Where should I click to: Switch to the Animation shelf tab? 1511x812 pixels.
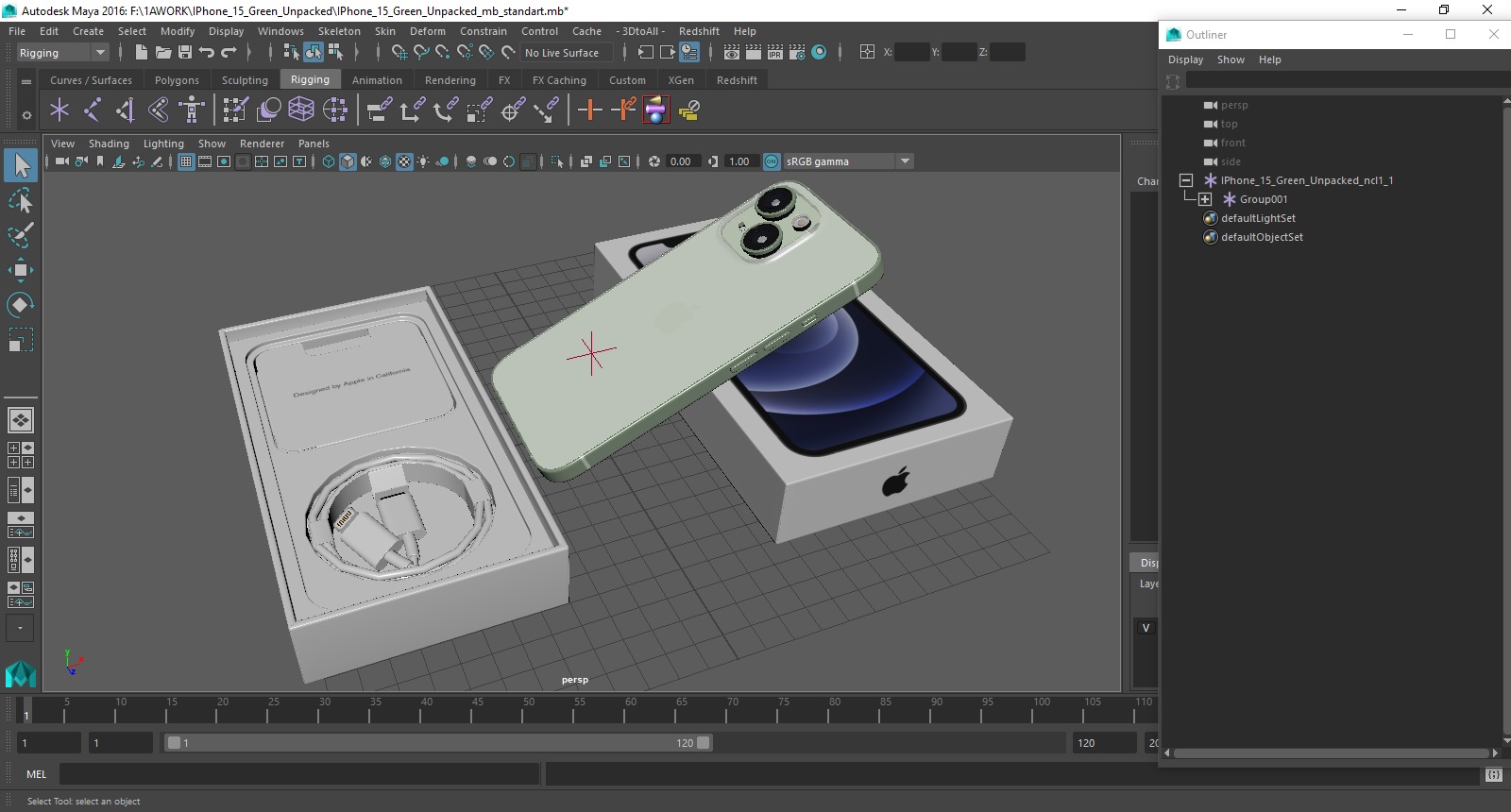tap(377, 80)
